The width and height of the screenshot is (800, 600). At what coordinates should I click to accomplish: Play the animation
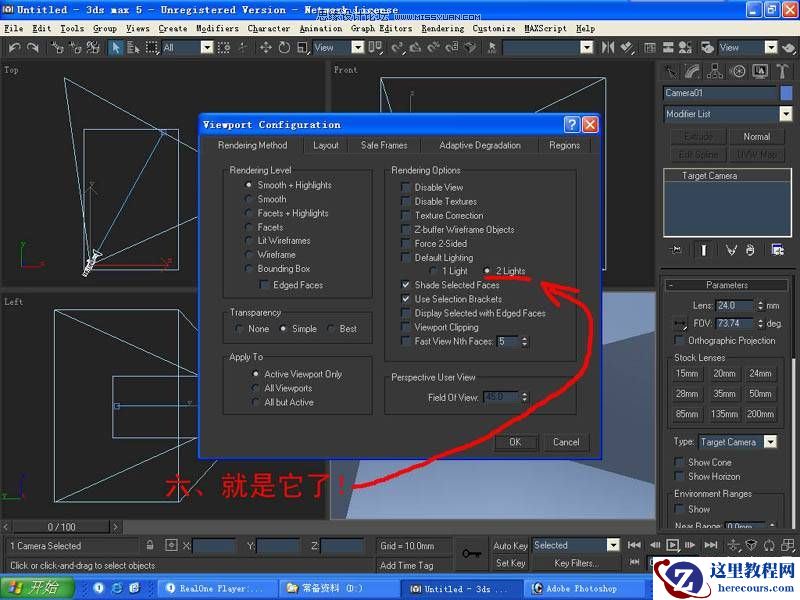(672, 545)
